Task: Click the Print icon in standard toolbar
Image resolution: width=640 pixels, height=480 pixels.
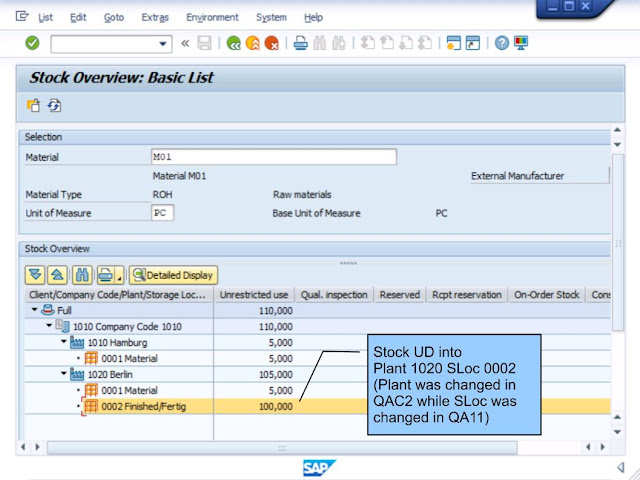Action: pos(300,43)
